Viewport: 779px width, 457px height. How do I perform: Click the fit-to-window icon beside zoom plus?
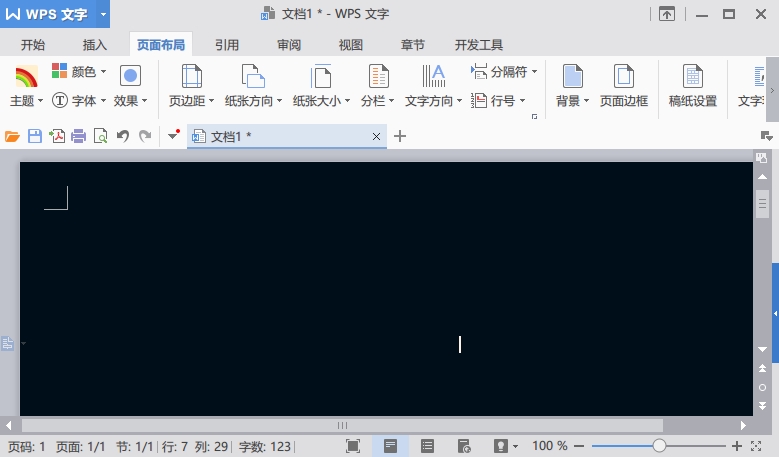pyautogui.click(x=756, y=446)
